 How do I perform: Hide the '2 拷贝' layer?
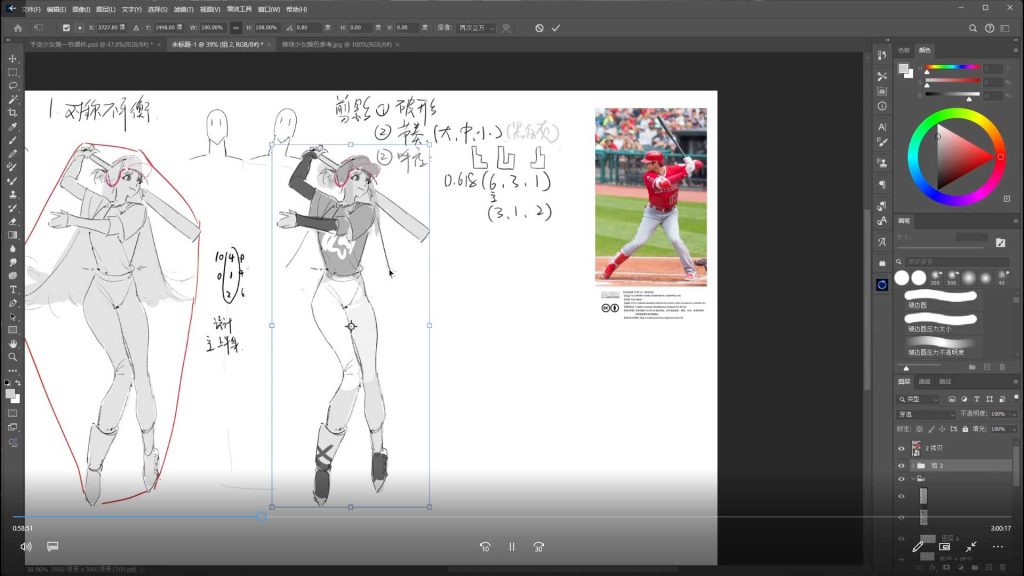[901, 449]
